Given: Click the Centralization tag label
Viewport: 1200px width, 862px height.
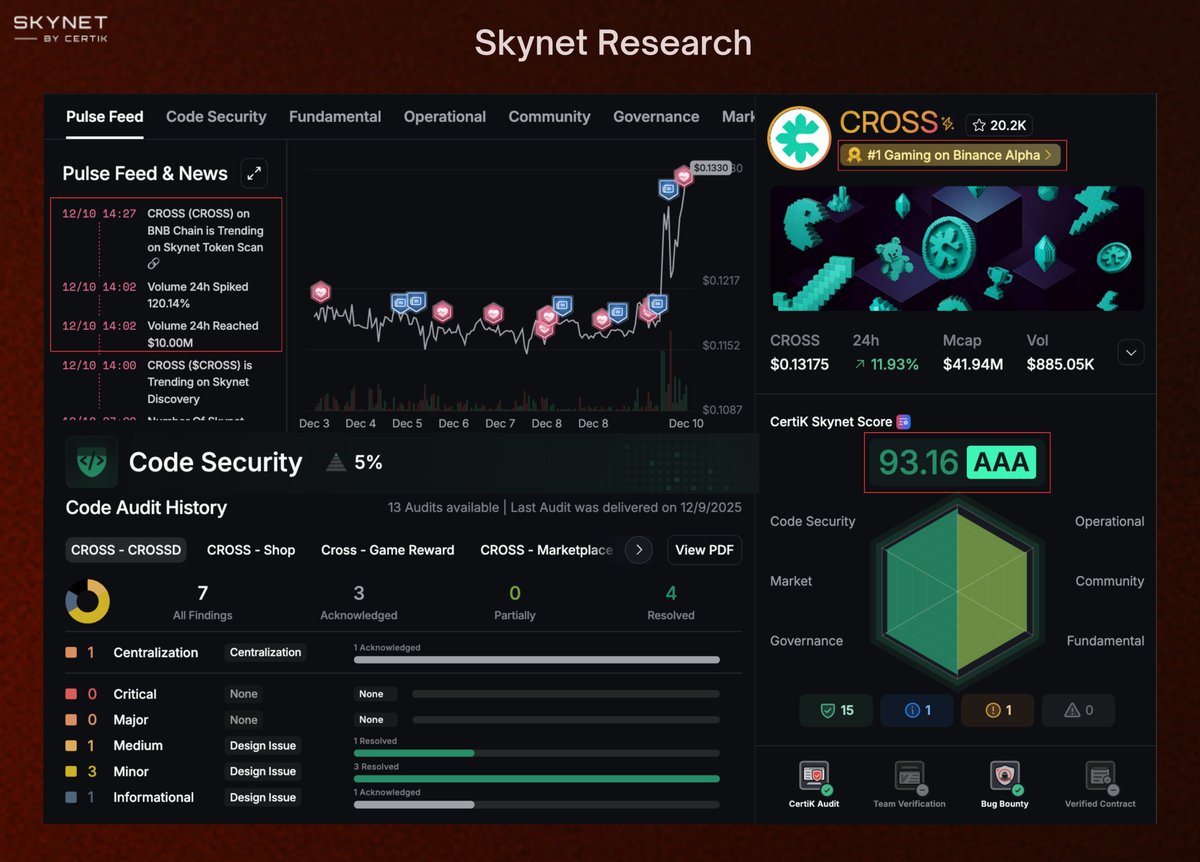Looking at the screenshot, I should tap(265, 652).
